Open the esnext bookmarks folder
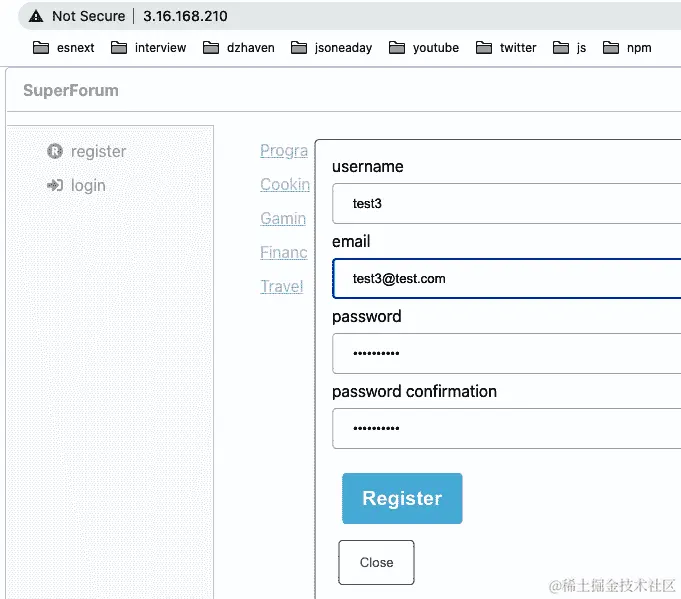Screen dimensions: 681x599 [x=63, y=48]
